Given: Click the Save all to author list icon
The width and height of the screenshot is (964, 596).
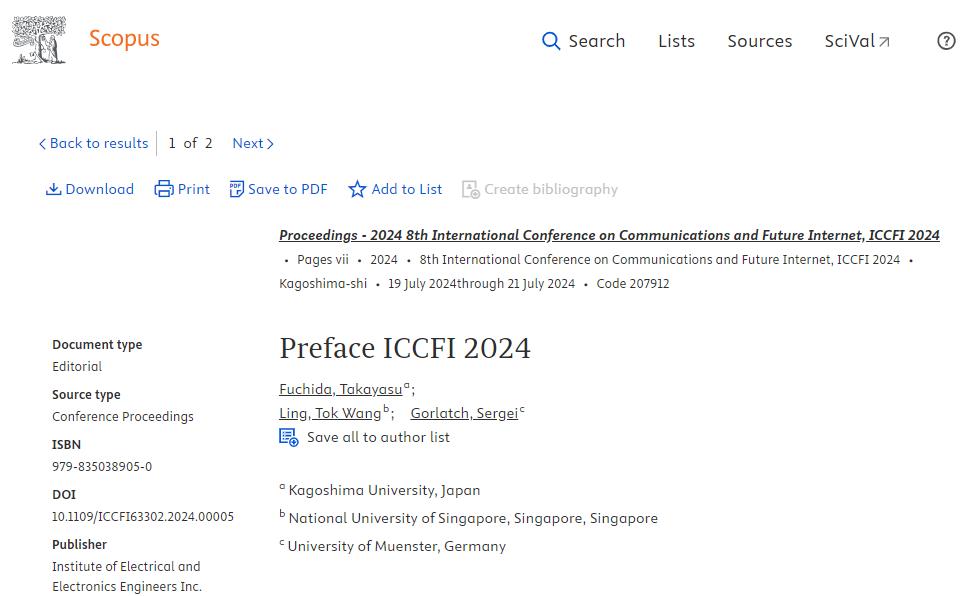Looking at the screenshot, I should 289,437.
